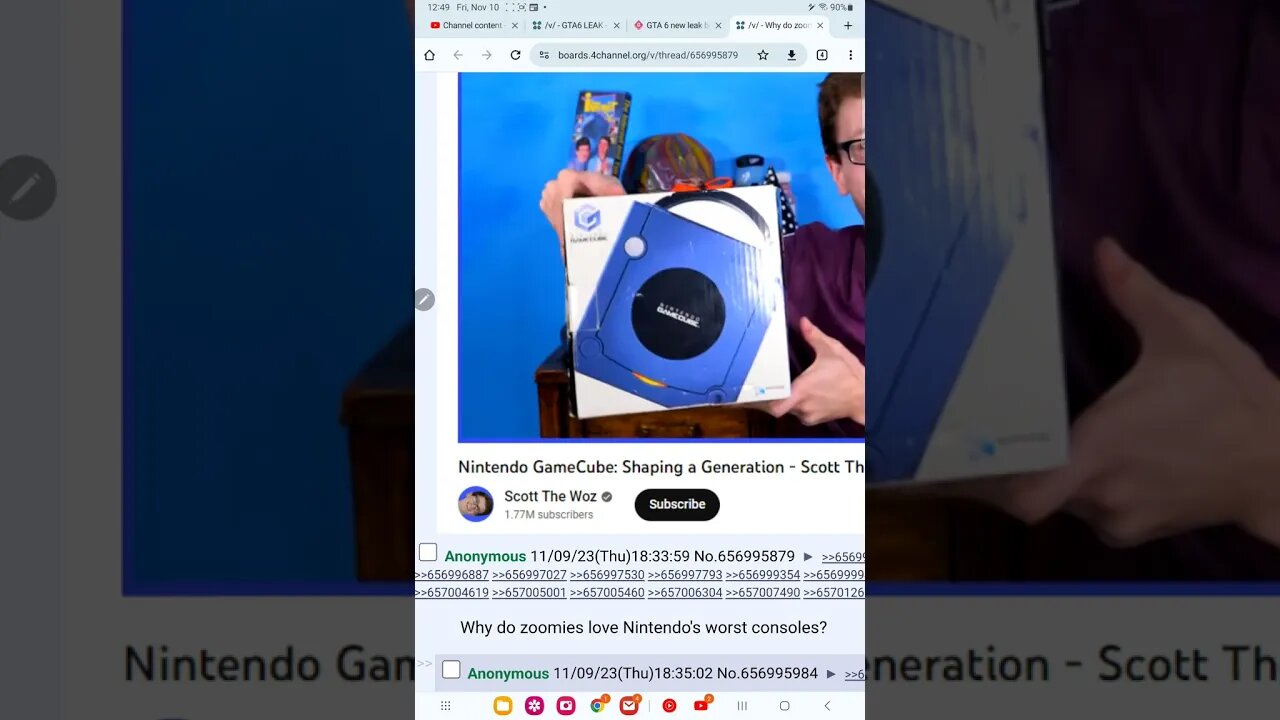Viewport: 1280px width, 720px height.
Task: Tap the recent apps navigation button
Action: pos(742,706)
